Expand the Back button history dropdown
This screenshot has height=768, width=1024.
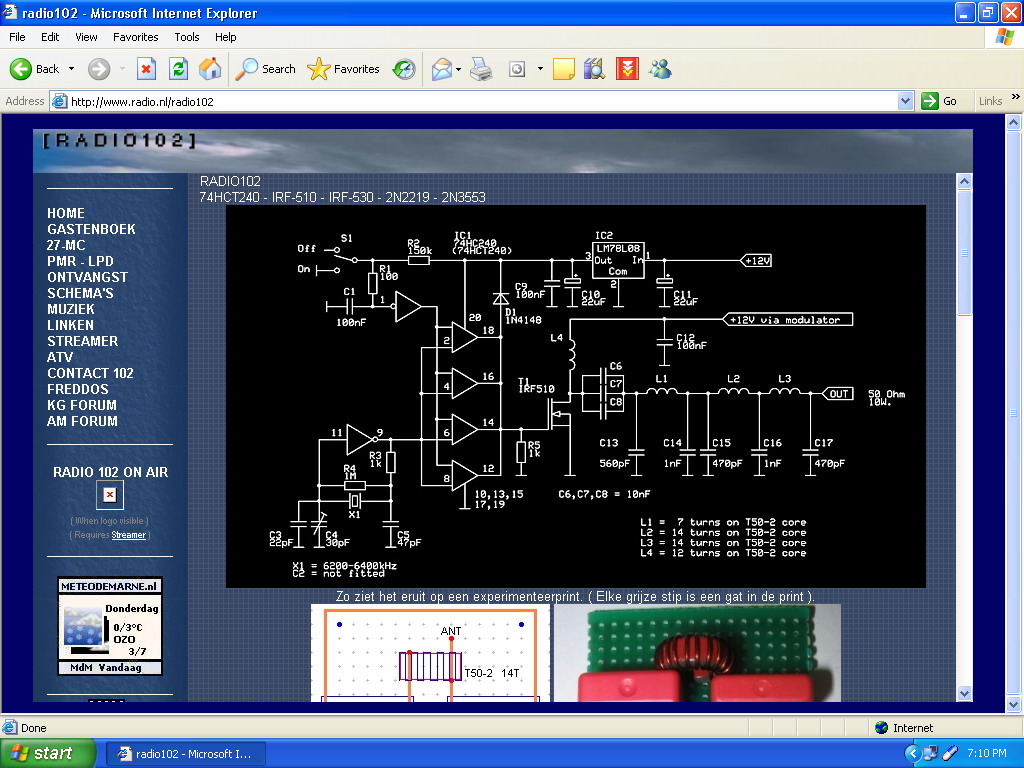point(71,69)
